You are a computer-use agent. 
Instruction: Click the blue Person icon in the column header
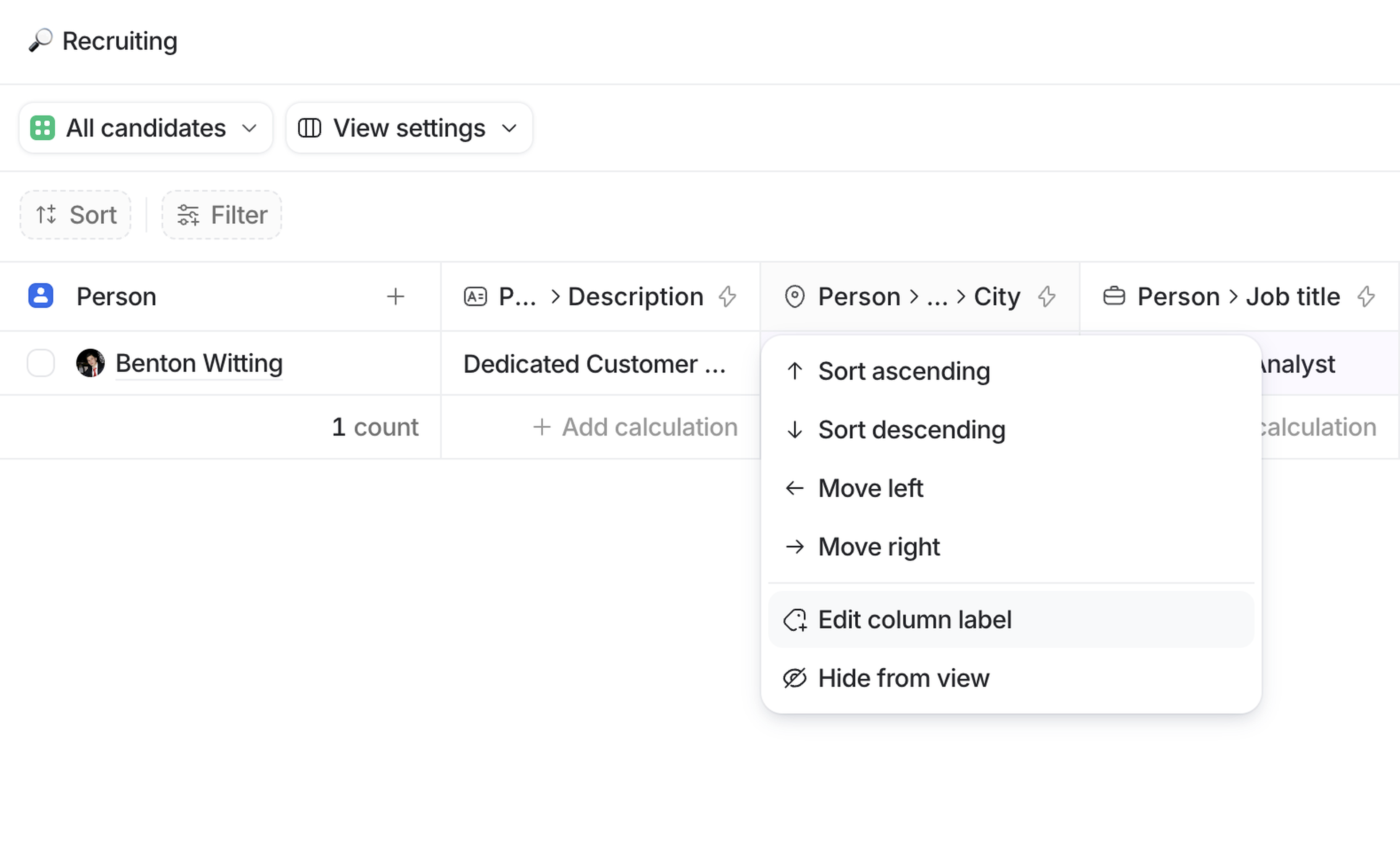coord(41,296)
